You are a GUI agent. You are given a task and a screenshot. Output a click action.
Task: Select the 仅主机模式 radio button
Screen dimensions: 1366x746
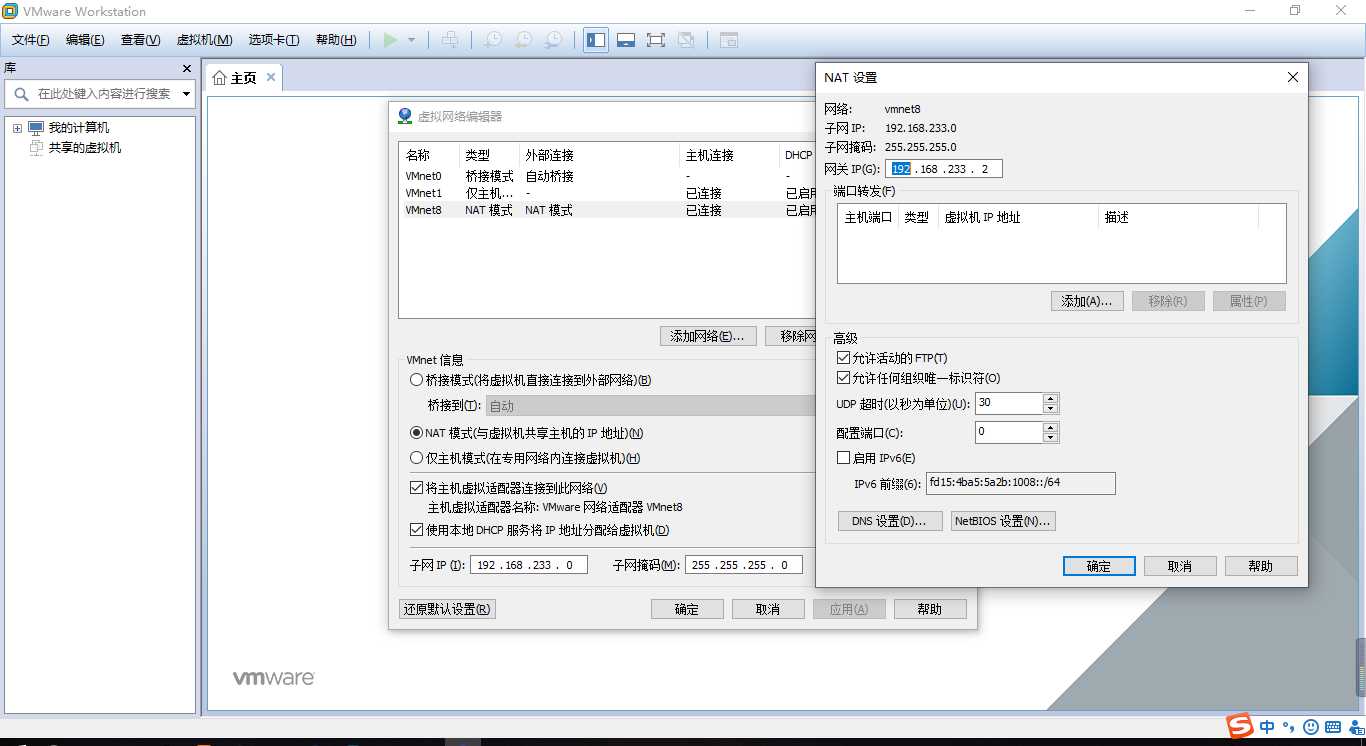click(x=416, y=458)
